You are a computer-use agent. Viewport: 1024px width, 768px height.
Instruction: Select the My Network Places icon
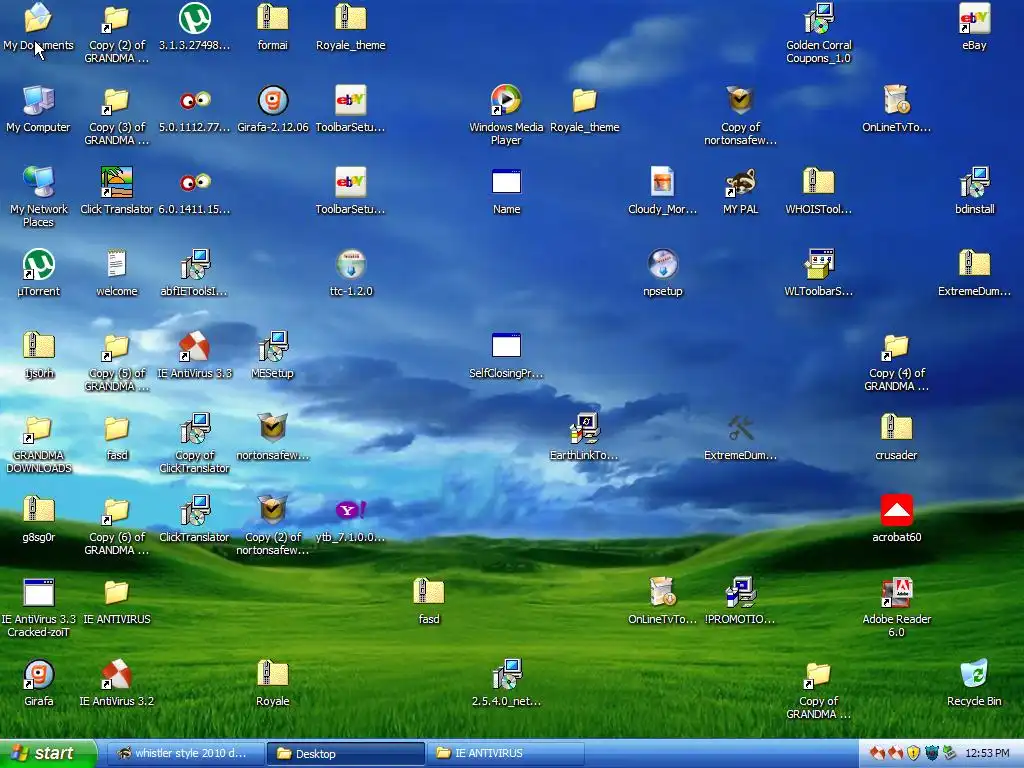point(38,196)
